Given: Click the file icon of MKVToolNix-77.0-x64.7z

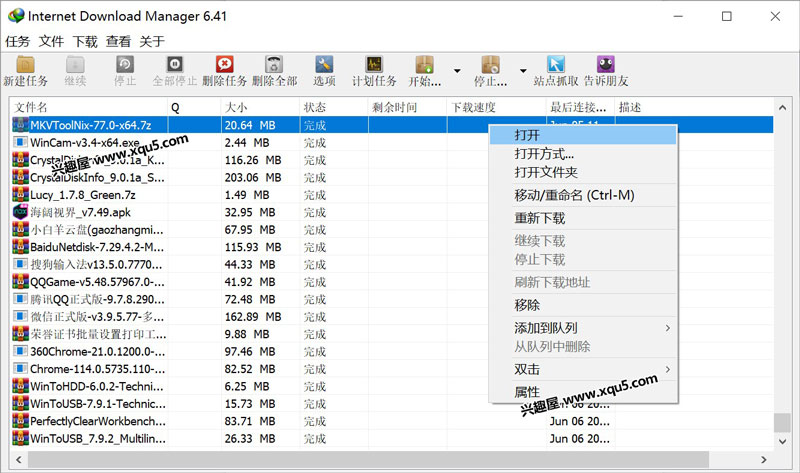Looking at the screenshot, I should [x=20, y=125].
